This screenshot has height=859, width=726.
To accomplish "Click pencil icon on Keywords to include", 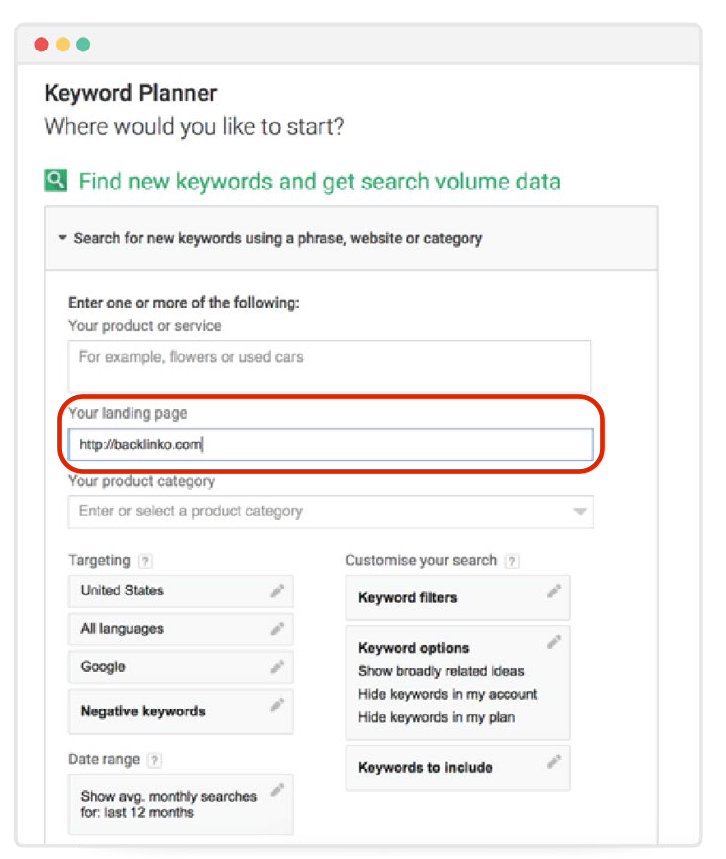I will tap(554, 761).
